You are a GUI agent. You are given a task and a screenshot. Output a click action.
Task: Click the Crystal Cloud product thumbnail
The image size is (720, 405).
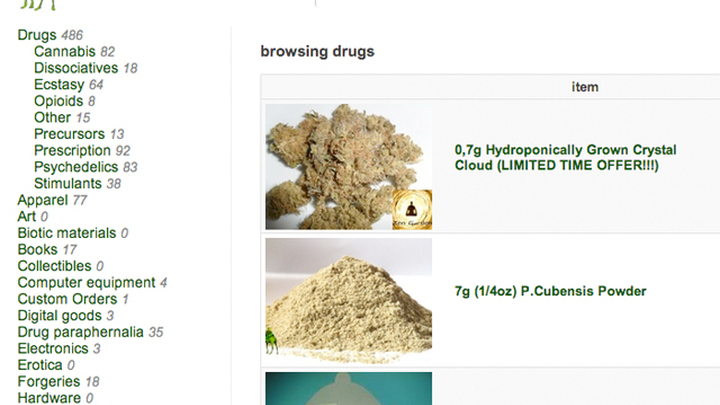coord(349,167)
